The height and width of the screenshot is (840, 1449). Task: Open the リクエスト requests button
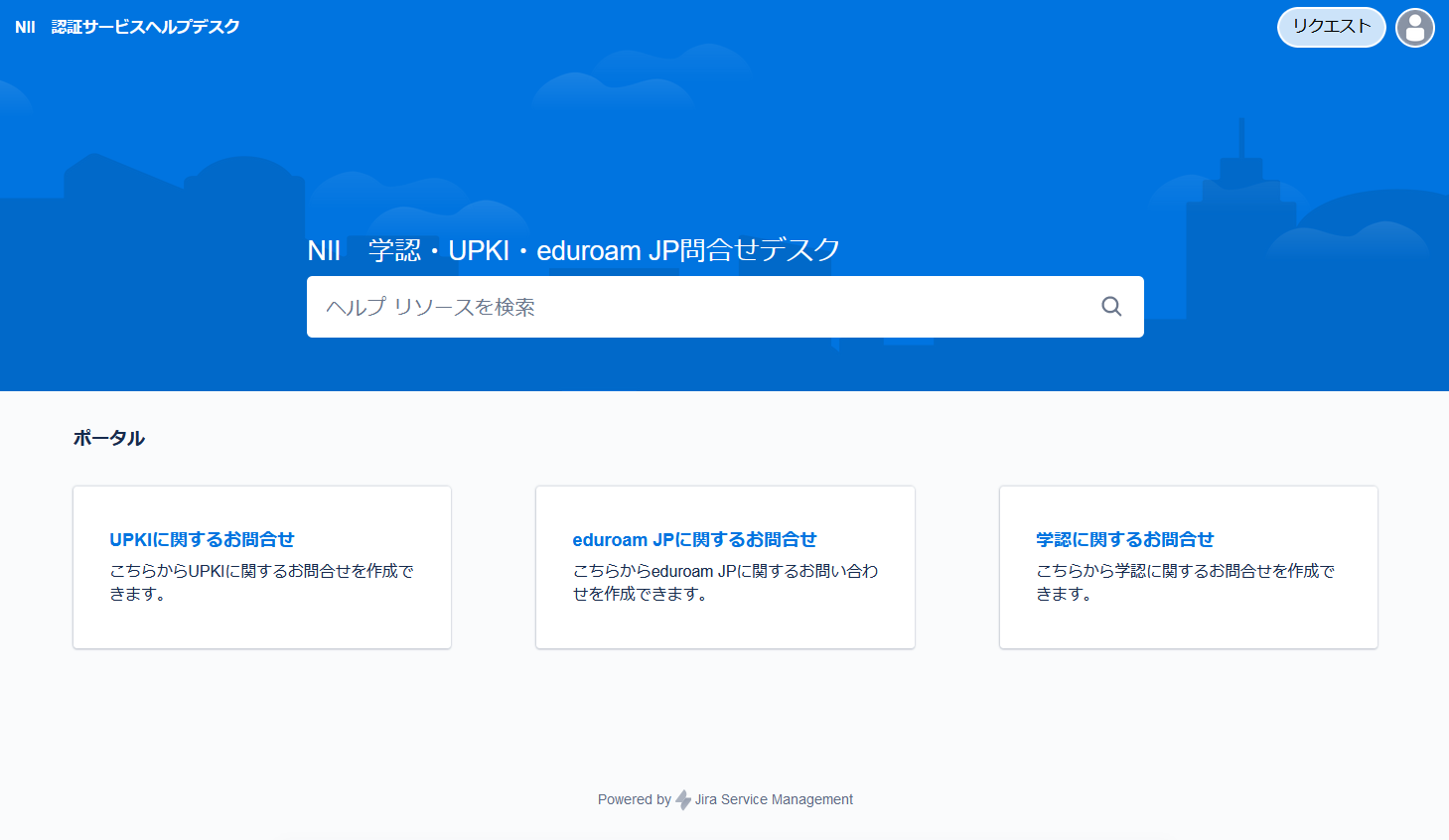click(1331, 27)
